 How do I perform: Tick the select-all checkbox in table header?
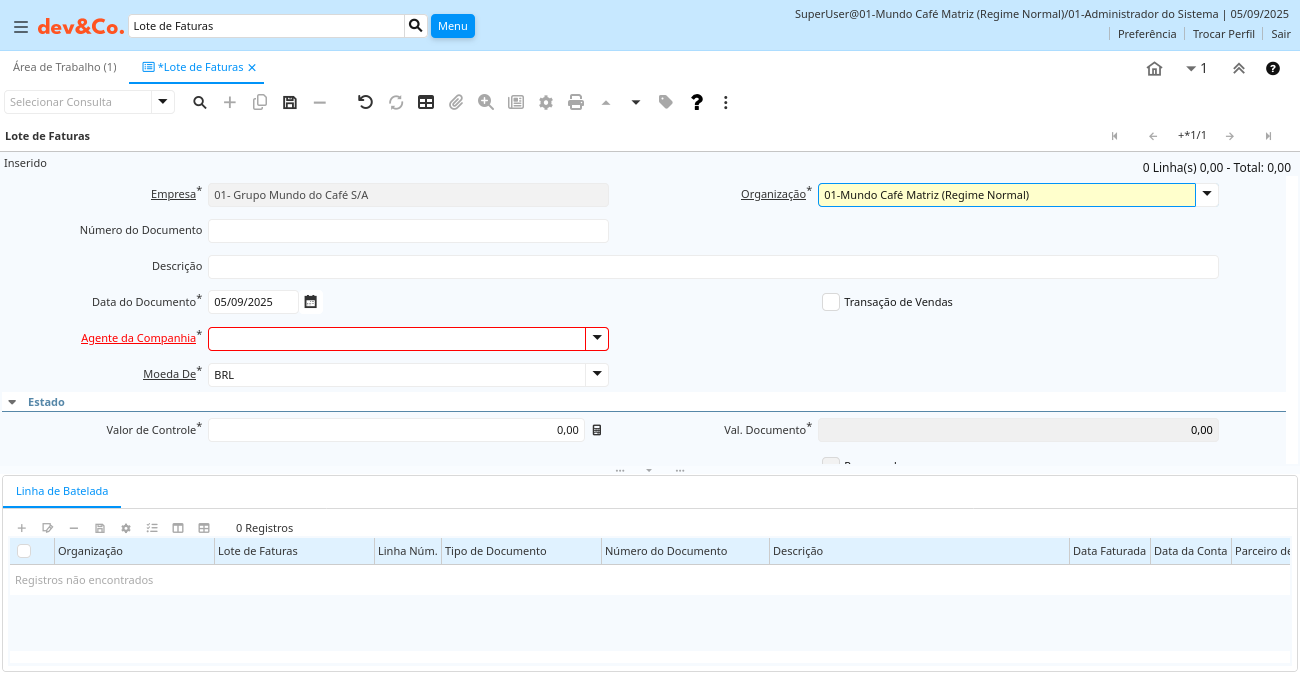(x=24, y=551)
